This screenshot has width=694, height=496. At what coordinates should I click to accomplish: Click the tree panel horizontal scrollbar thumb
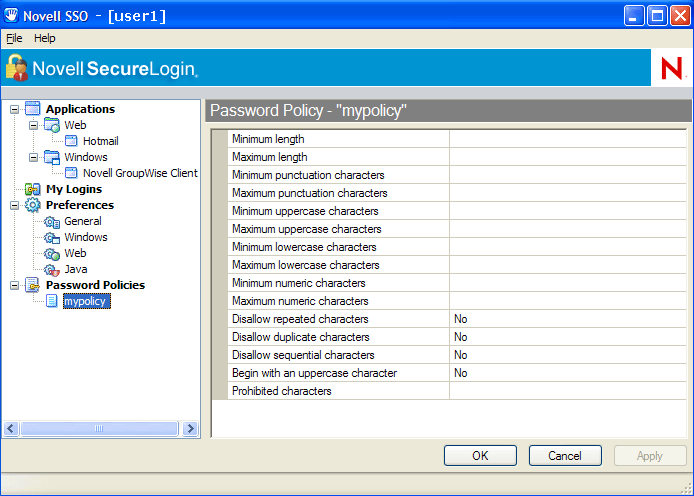click(x=99, y=428)
